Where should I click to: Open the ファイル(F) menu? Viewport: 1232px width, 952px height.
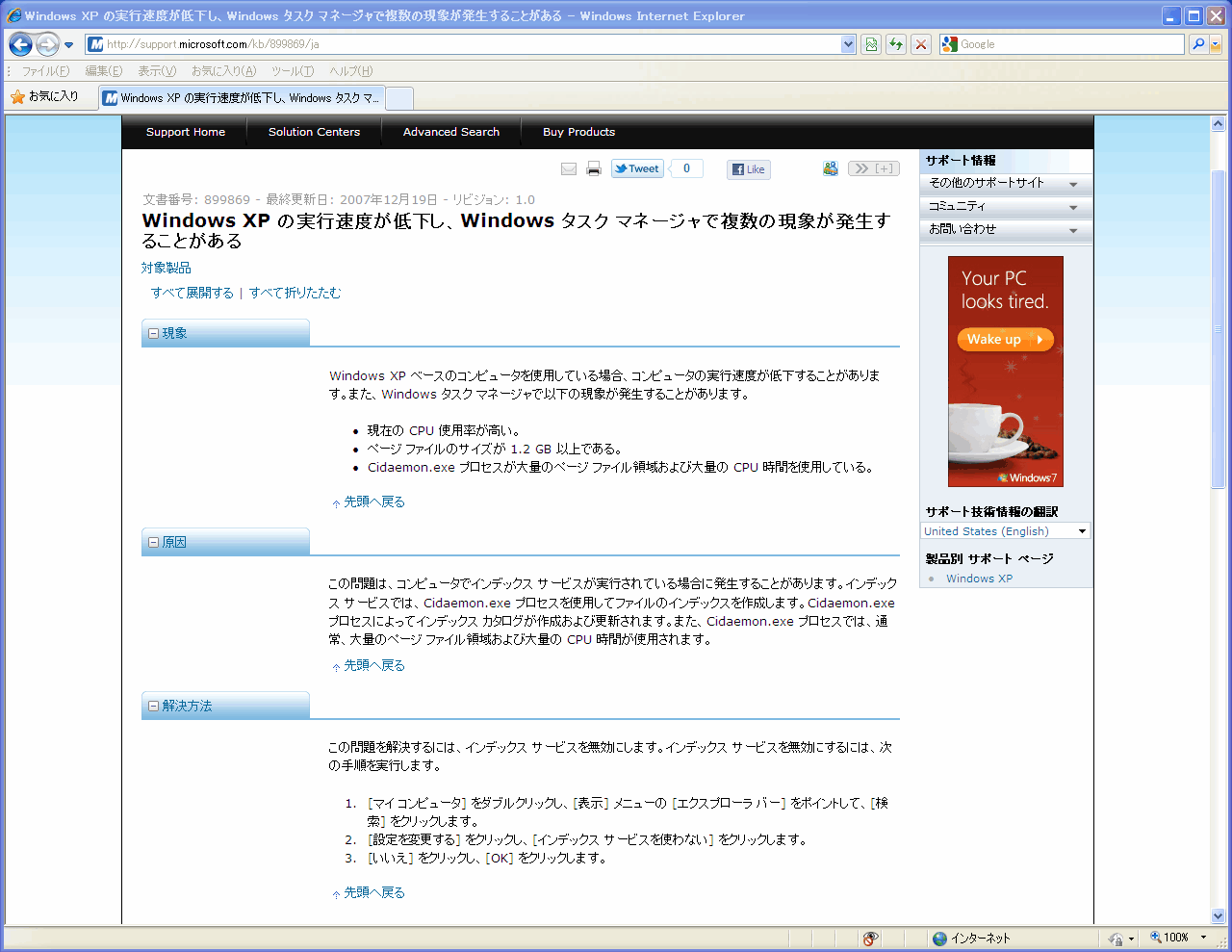click(x=45, y=71)
